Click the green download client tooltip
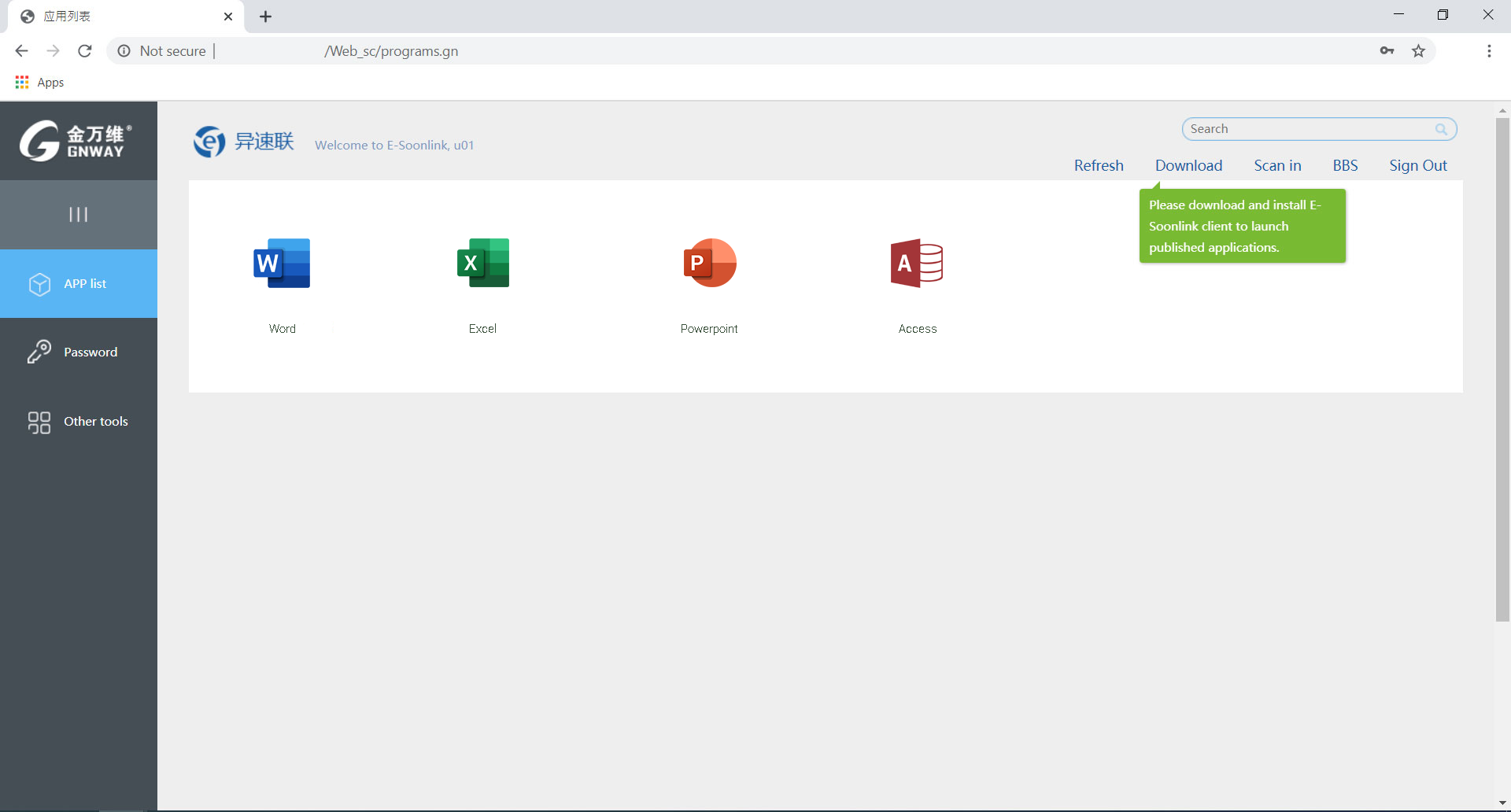 point(1242,226)
